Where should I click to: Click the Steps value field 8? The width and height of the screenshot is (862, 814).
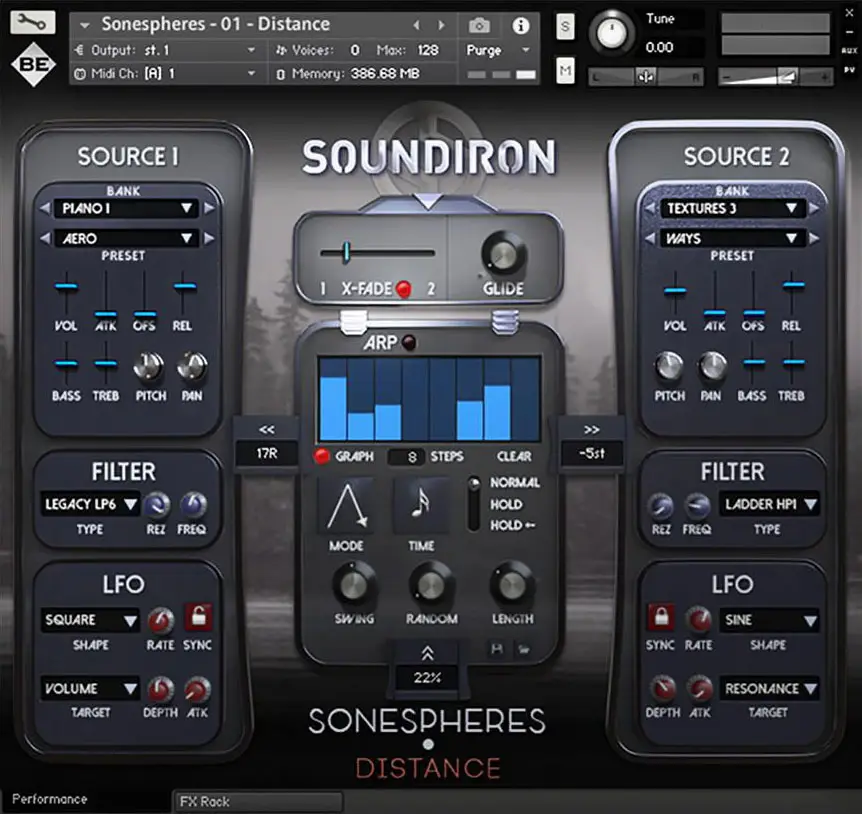coord(407,457)
